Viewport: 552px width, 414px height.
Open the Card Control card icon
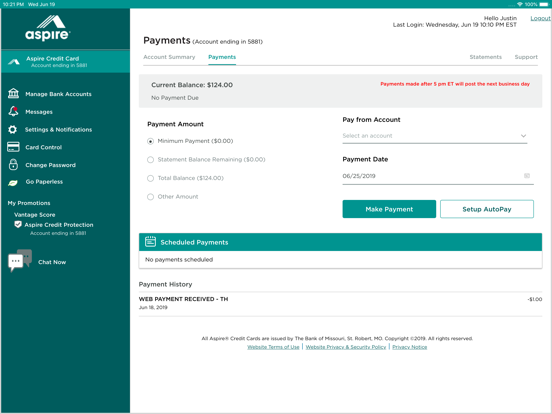[x=13, y=147]
